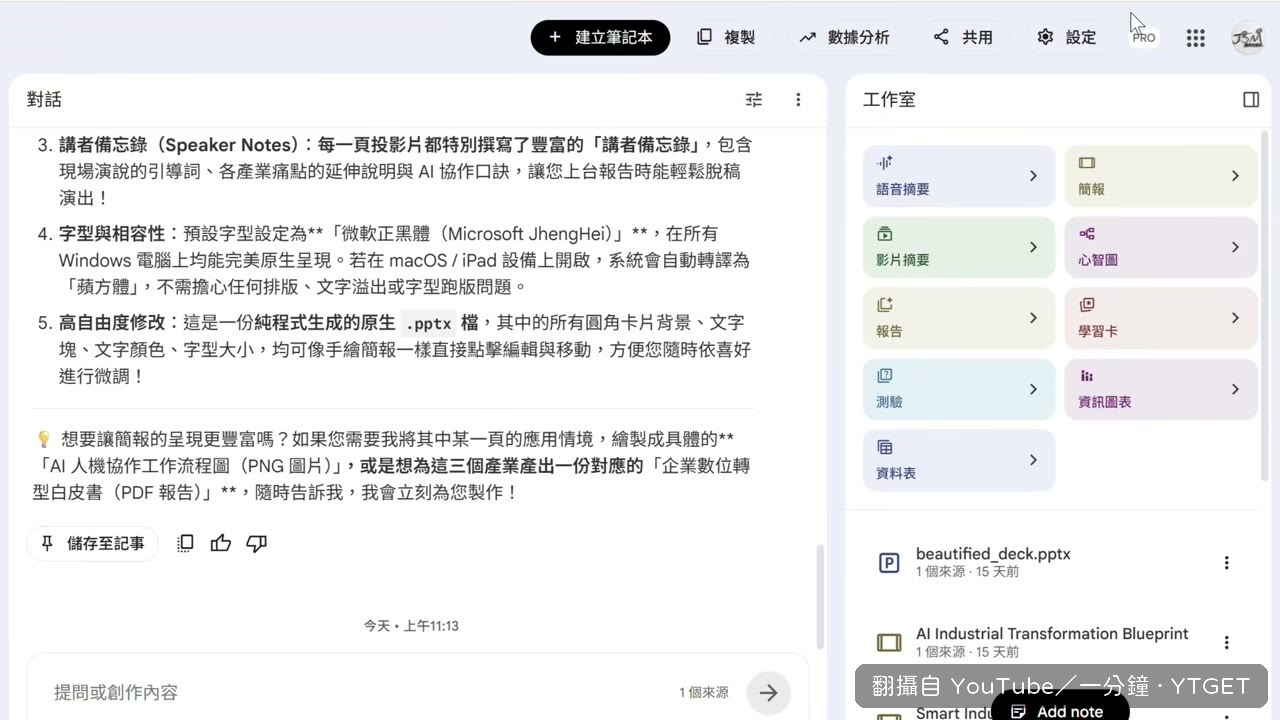The image size is (1280, 720).
Task: Click the 報告 document icon
Action: click(884, 305)
